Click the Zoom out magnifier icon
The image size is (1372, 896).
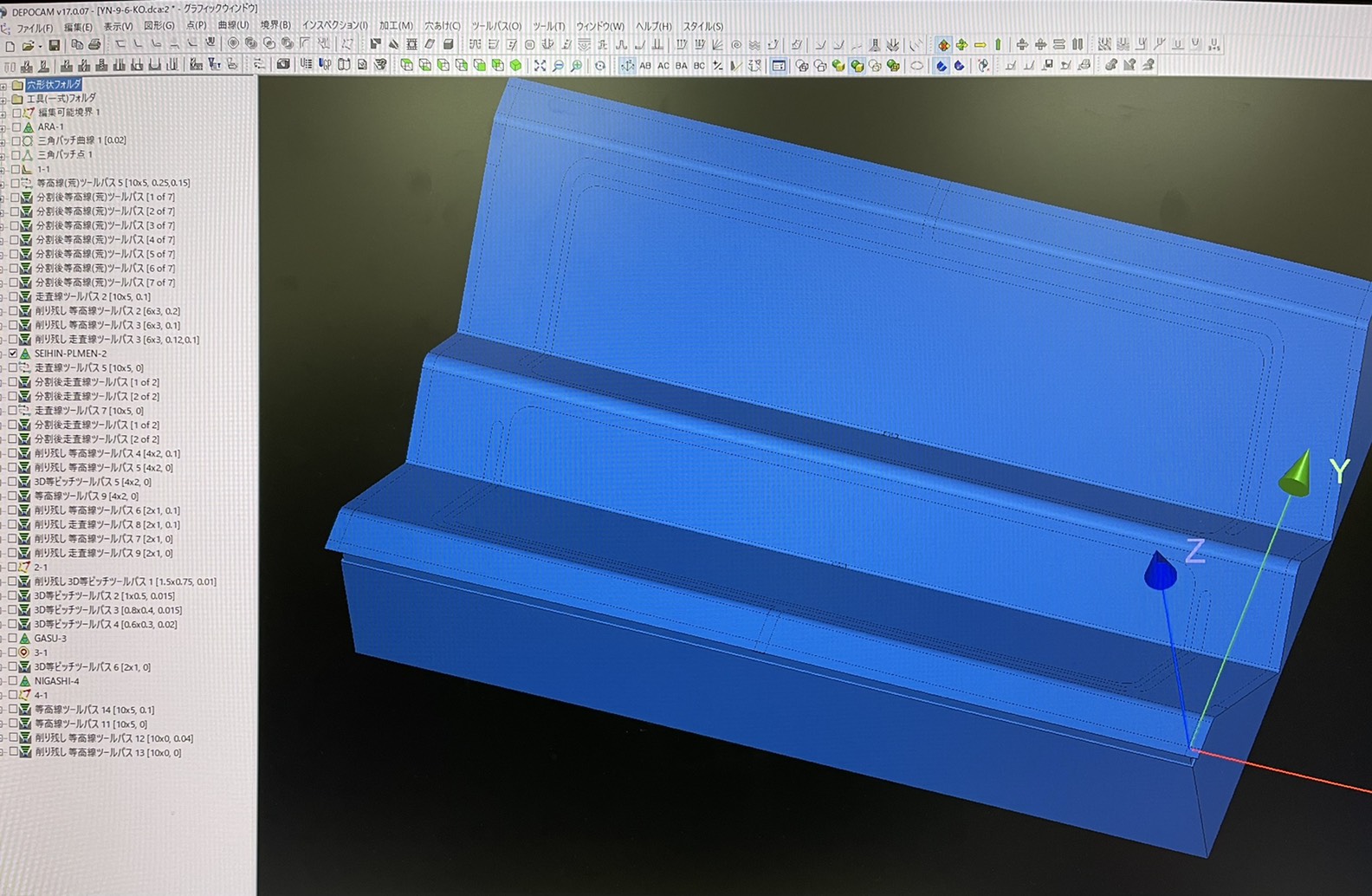coord(558,65)
